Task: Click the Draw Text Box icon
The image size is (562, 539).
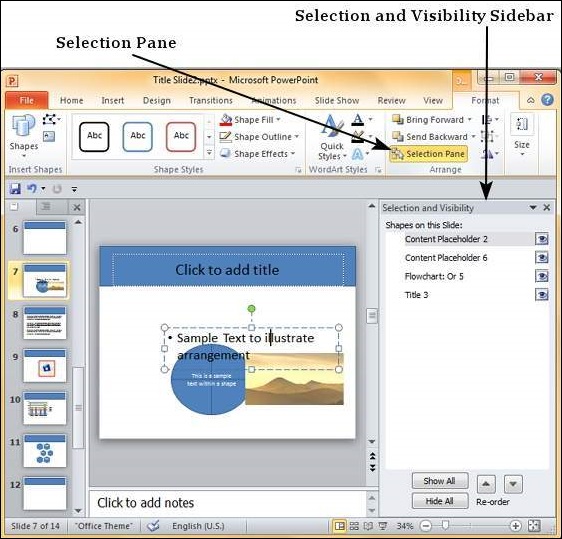Action: pyautogui.click(x=49, y=137)
